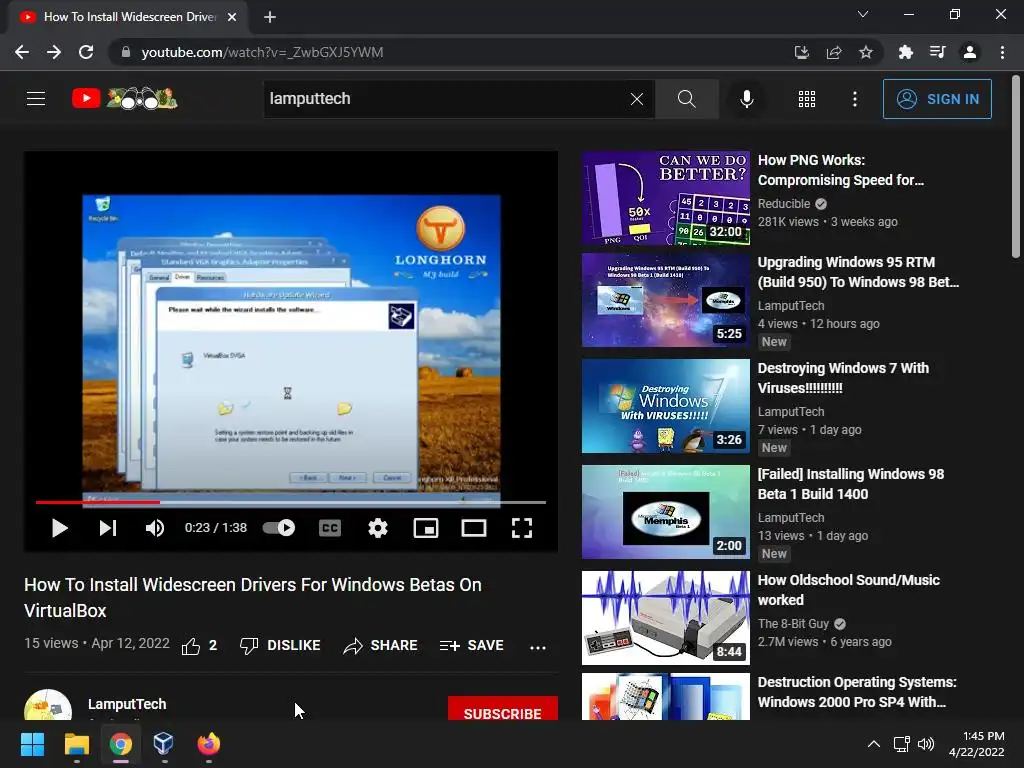
Task: Open Destroying Windows 7 With Viruses thumbnail
Action: click(x=665, y=406)
